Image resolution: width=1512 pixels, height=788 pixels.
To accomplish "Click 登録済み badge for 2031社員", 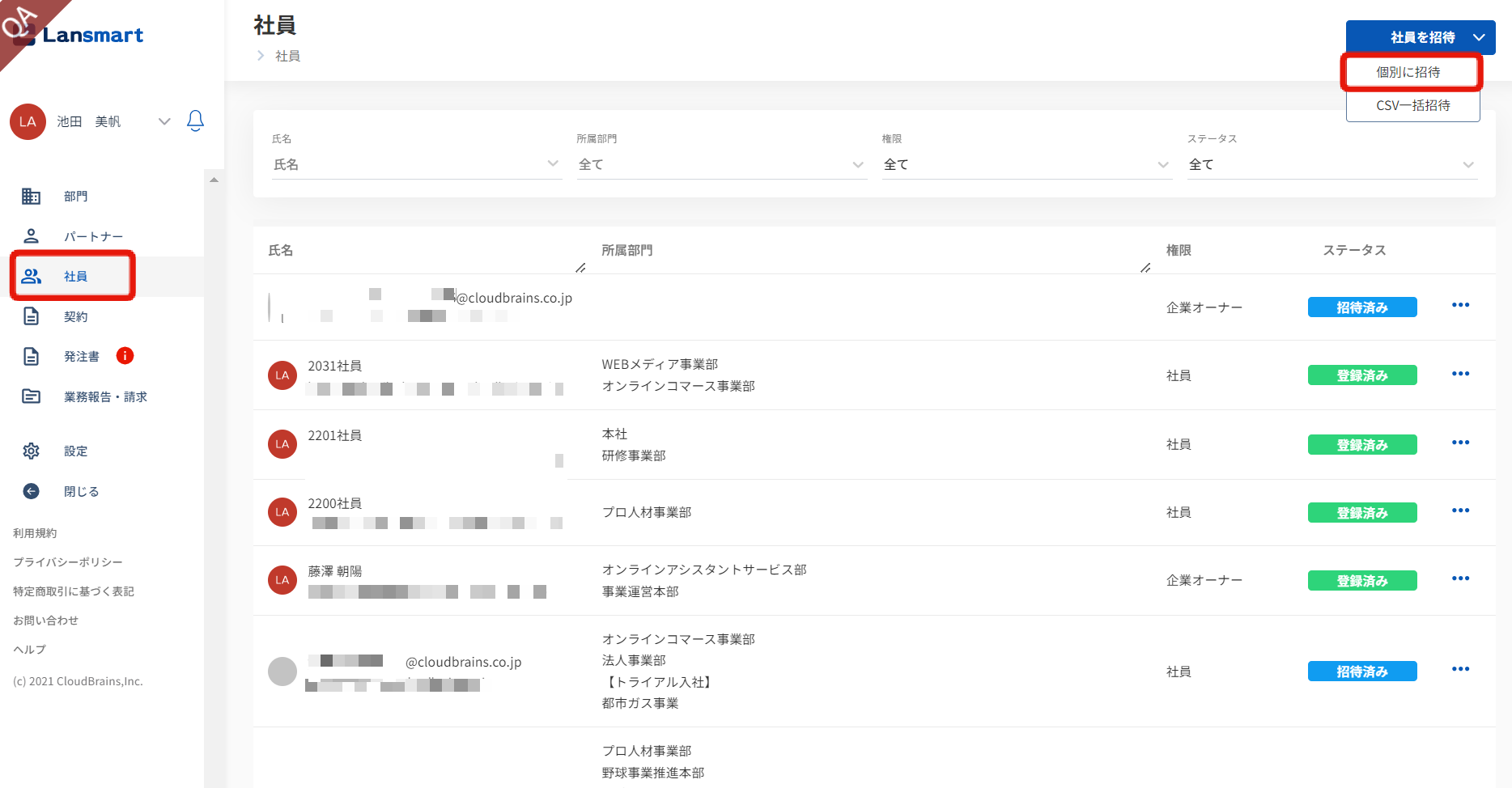I will pos(1362,375).
